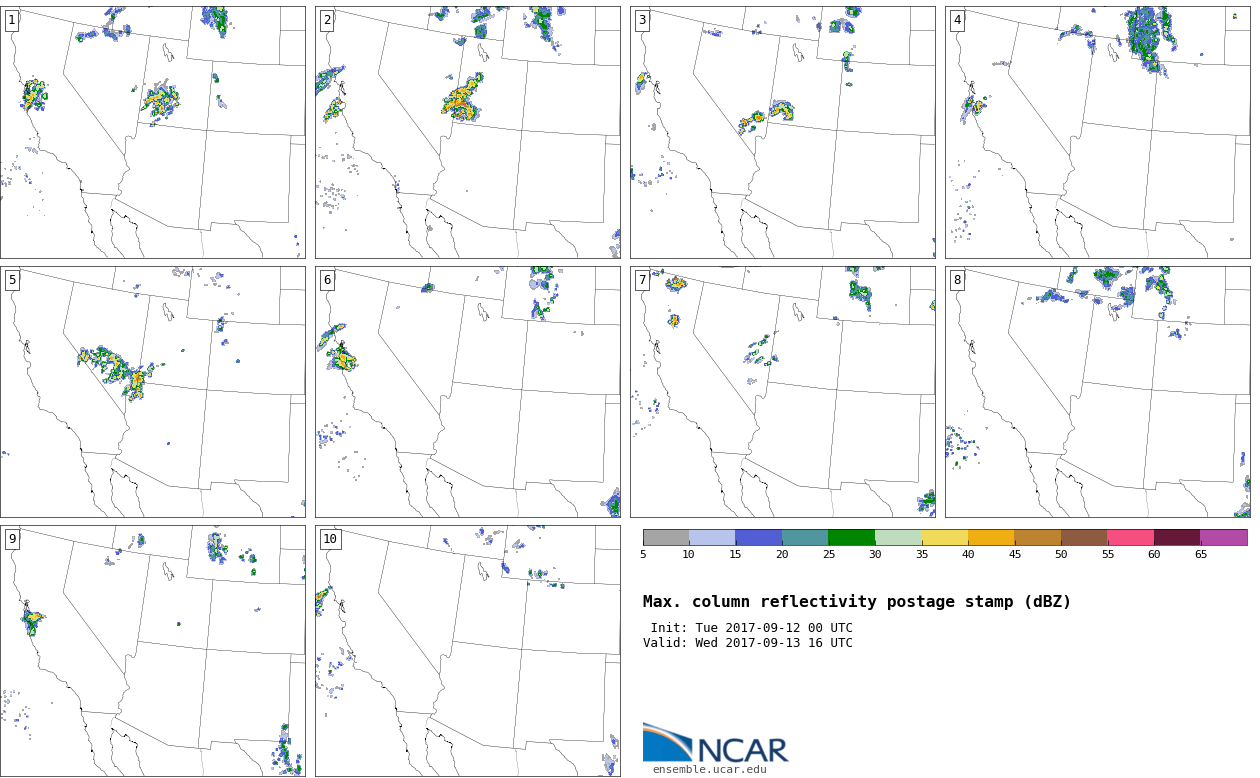This screenshot has height=778, width=1260.
Task: Click the ensemble.ucar.edu text
Action: [x=709, y=770]
